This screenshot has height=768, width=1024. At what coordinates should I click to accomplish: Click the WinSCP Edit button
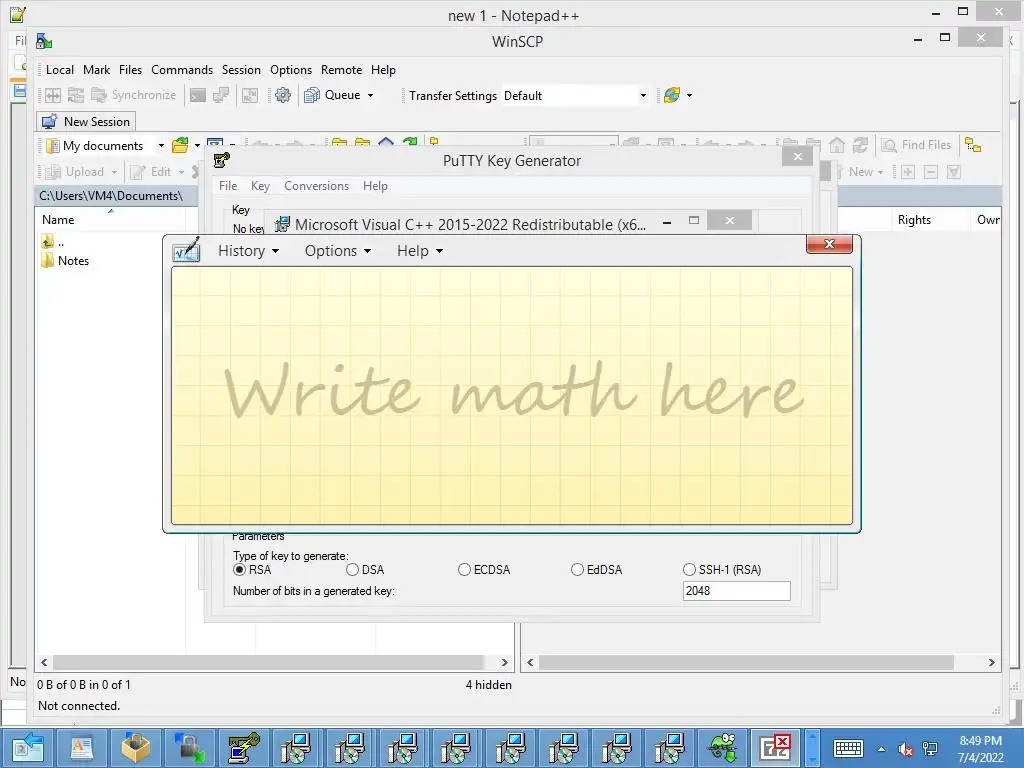tap(156, 172)
